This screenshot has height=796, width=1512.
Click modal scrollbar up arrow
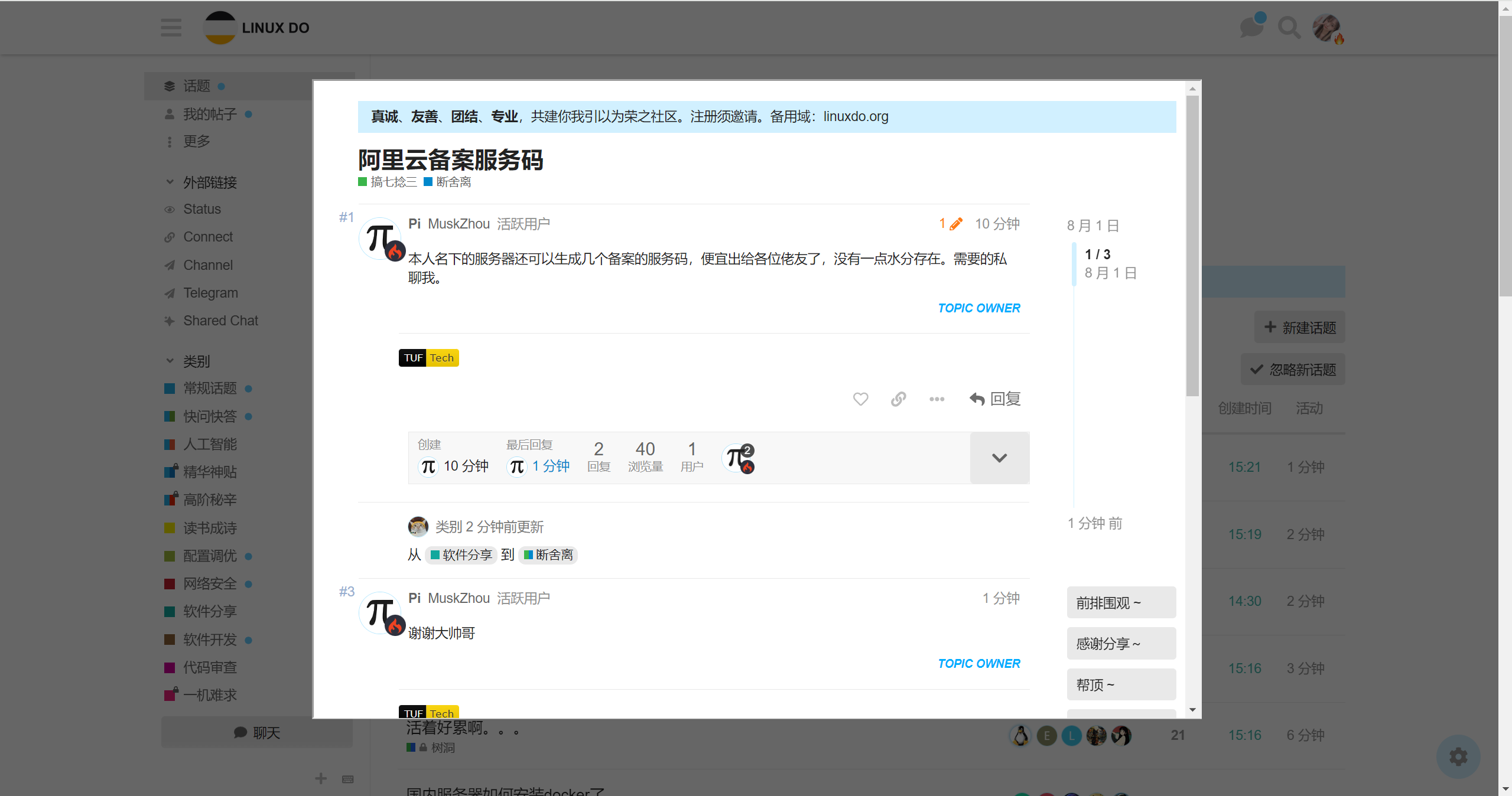pos(1192,89)
